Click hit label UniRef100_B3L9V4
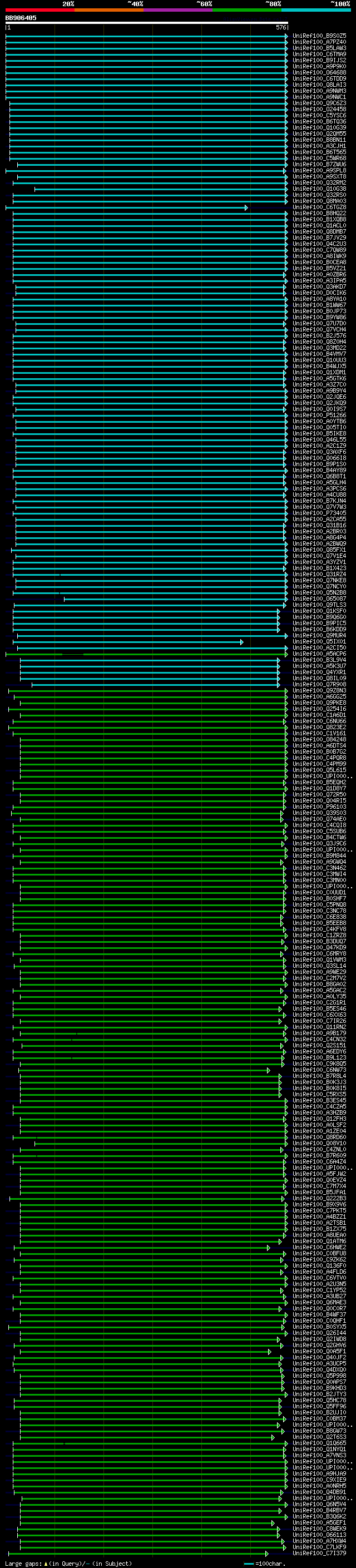This screenshot has width=356, height=1568. [319, 659]
